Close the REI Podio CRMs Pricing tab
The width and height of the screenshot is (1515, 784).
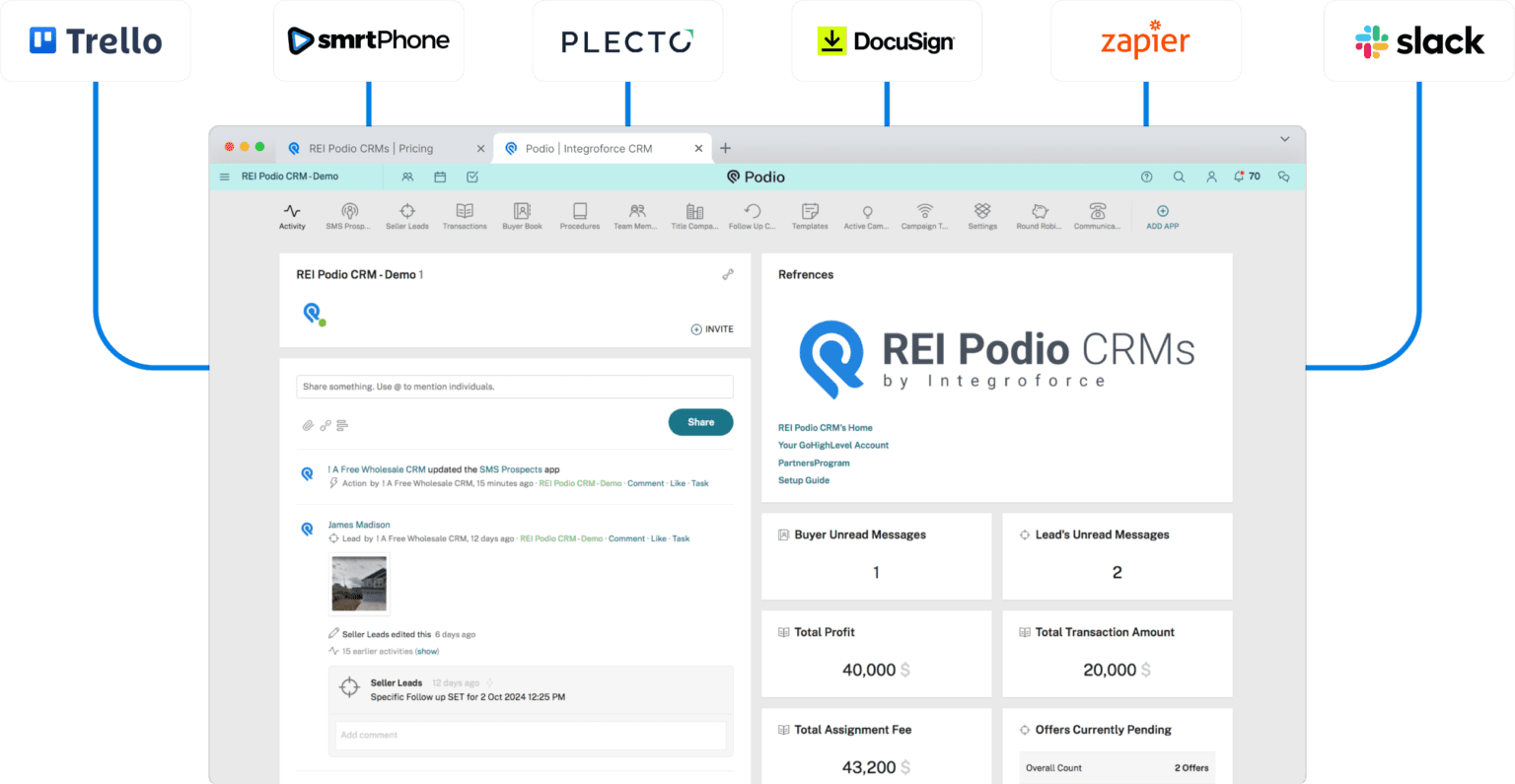480,149
